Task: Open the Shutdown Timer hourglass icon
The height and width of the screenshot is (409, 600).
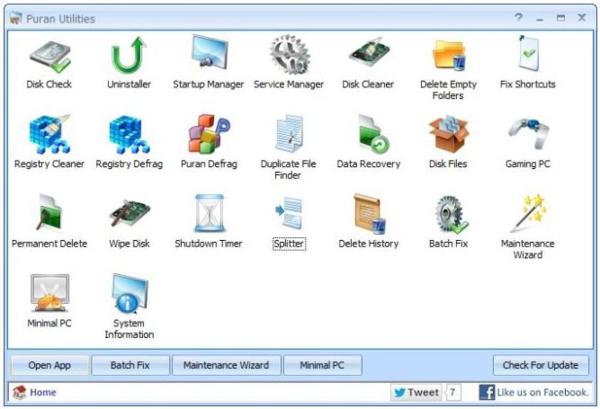Action: click(x=209, y=213)
